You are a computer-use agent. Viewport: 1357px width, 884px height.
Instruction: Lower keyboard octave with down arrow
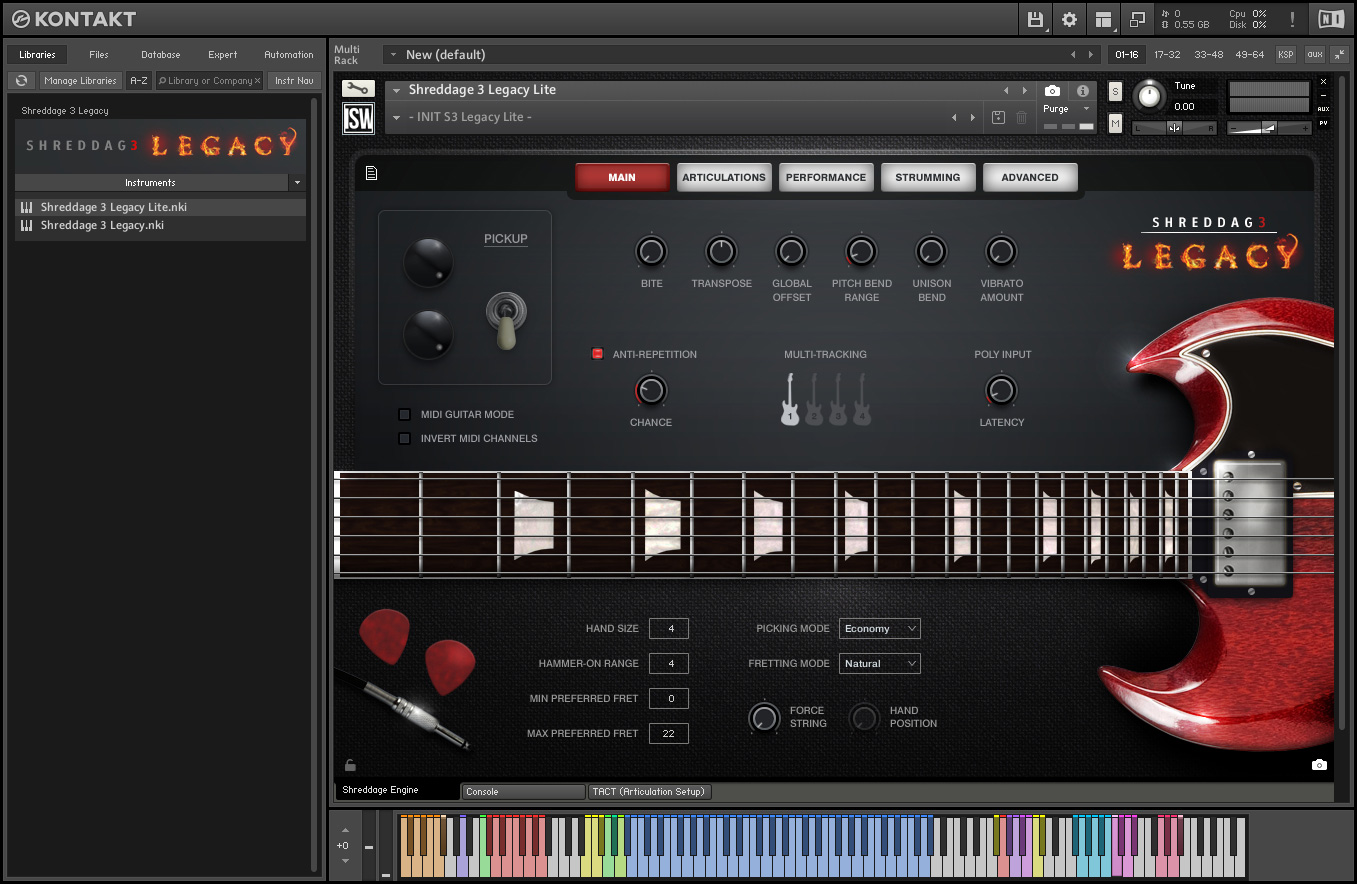(345, 861)
